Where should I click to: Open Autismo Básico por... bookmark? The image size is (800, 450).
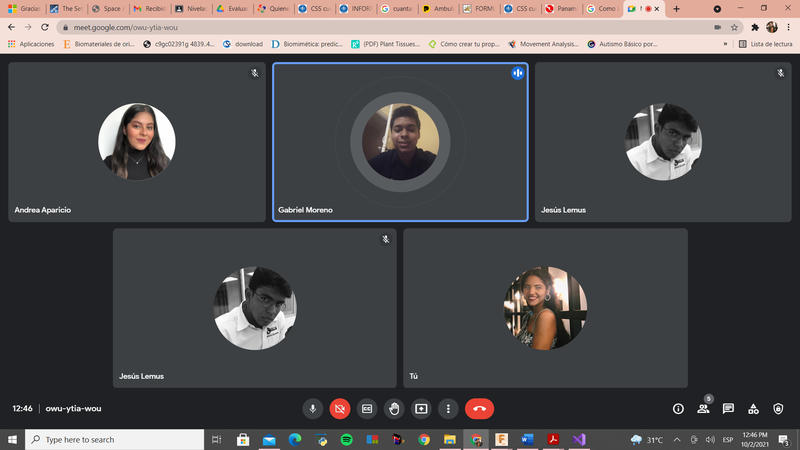click(x=622, y=44)
